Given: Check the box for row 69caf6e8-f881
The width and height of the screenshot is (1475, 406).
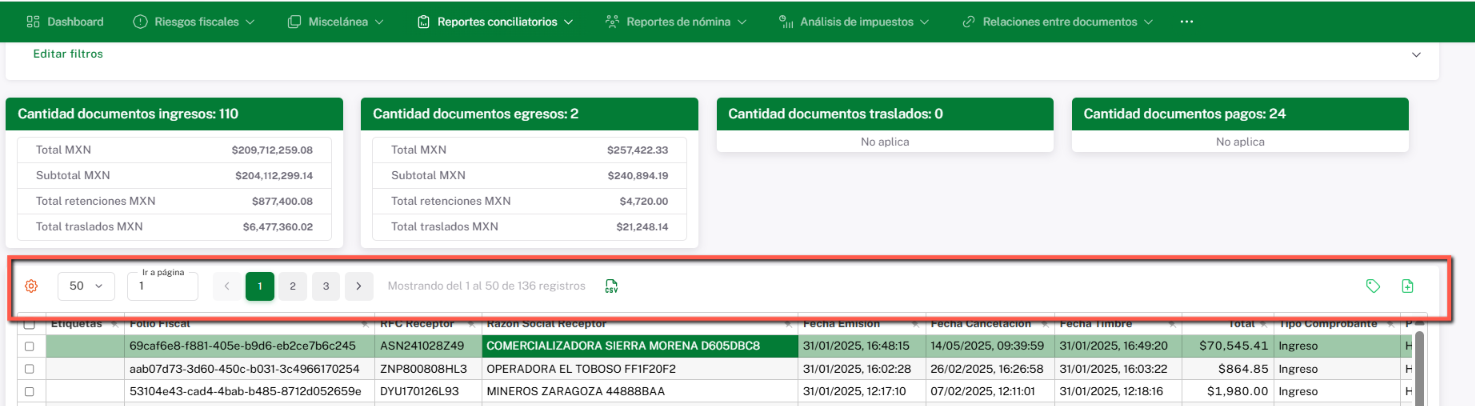Looking at the screenshot, I should 29,346.
